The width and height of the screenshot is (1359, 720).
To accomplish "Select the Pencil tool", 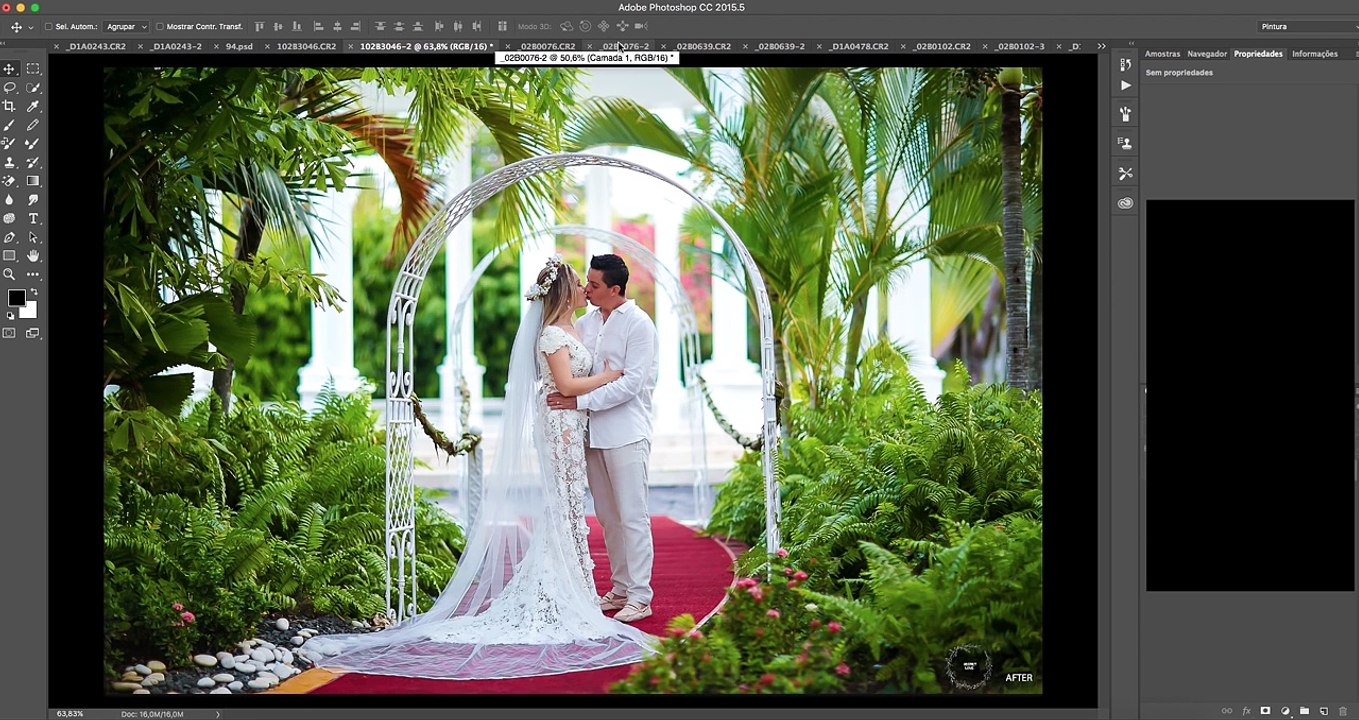I will [33, 125].
